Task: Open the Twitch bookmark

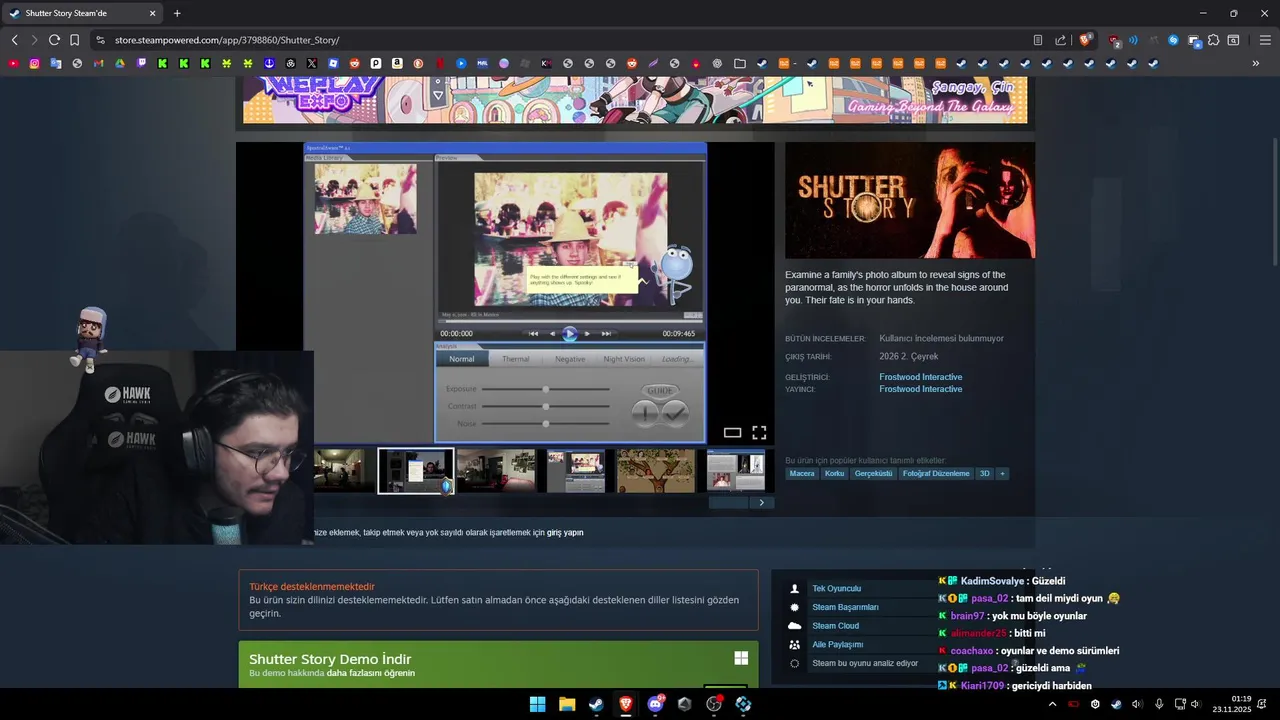Action: [x=141, y=63]
